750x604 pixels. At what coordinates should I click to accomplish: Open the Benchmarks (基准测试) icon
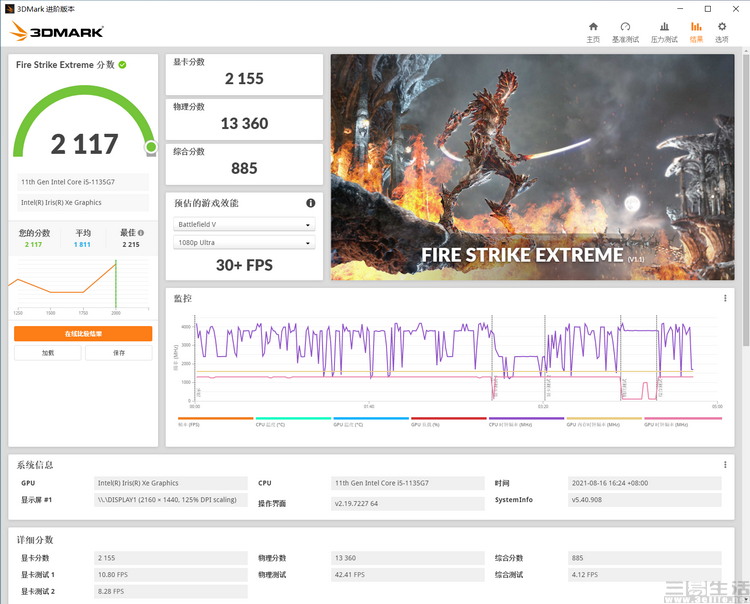click(625, 32)
